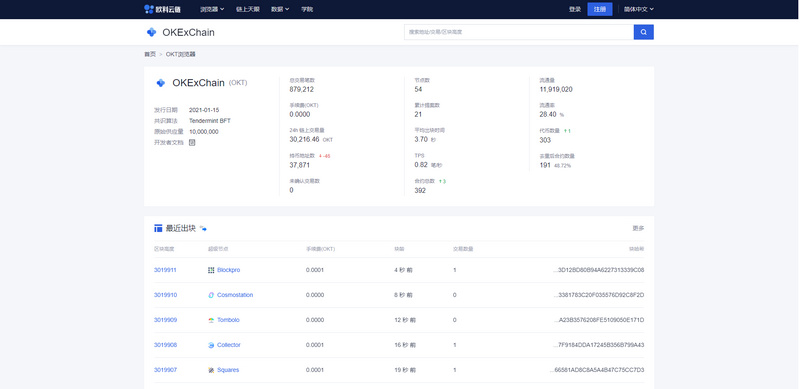
Task: Click the blue search magnifier button
Action: click(x=643, y=32)
